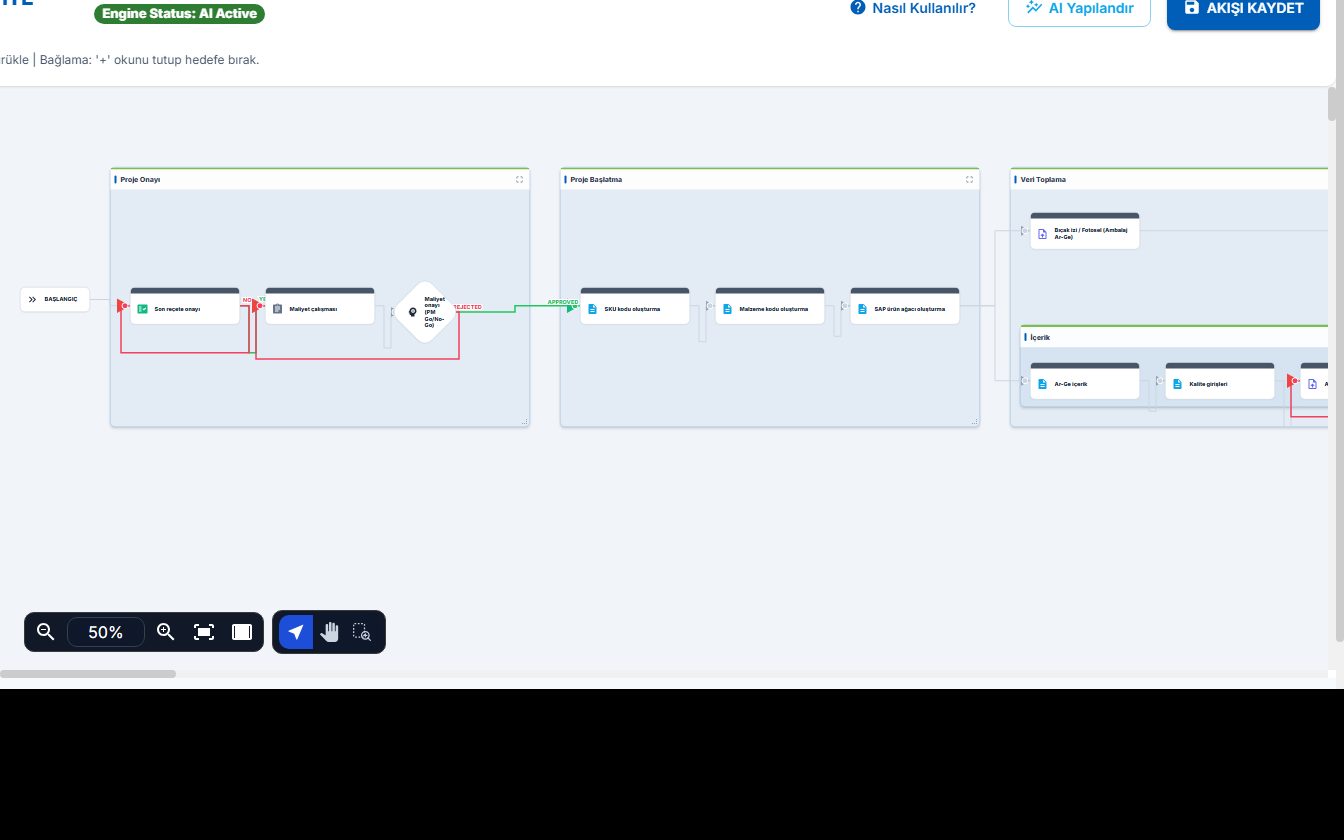Click the question mark help icon

pyautogui.click(x=857, y=8)
